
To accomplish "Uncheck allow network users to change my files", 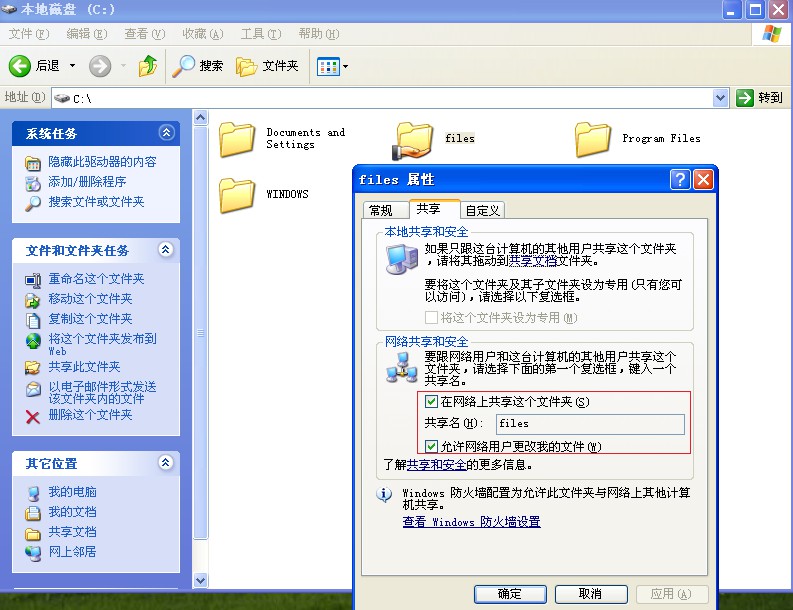I will coord(431,446).
